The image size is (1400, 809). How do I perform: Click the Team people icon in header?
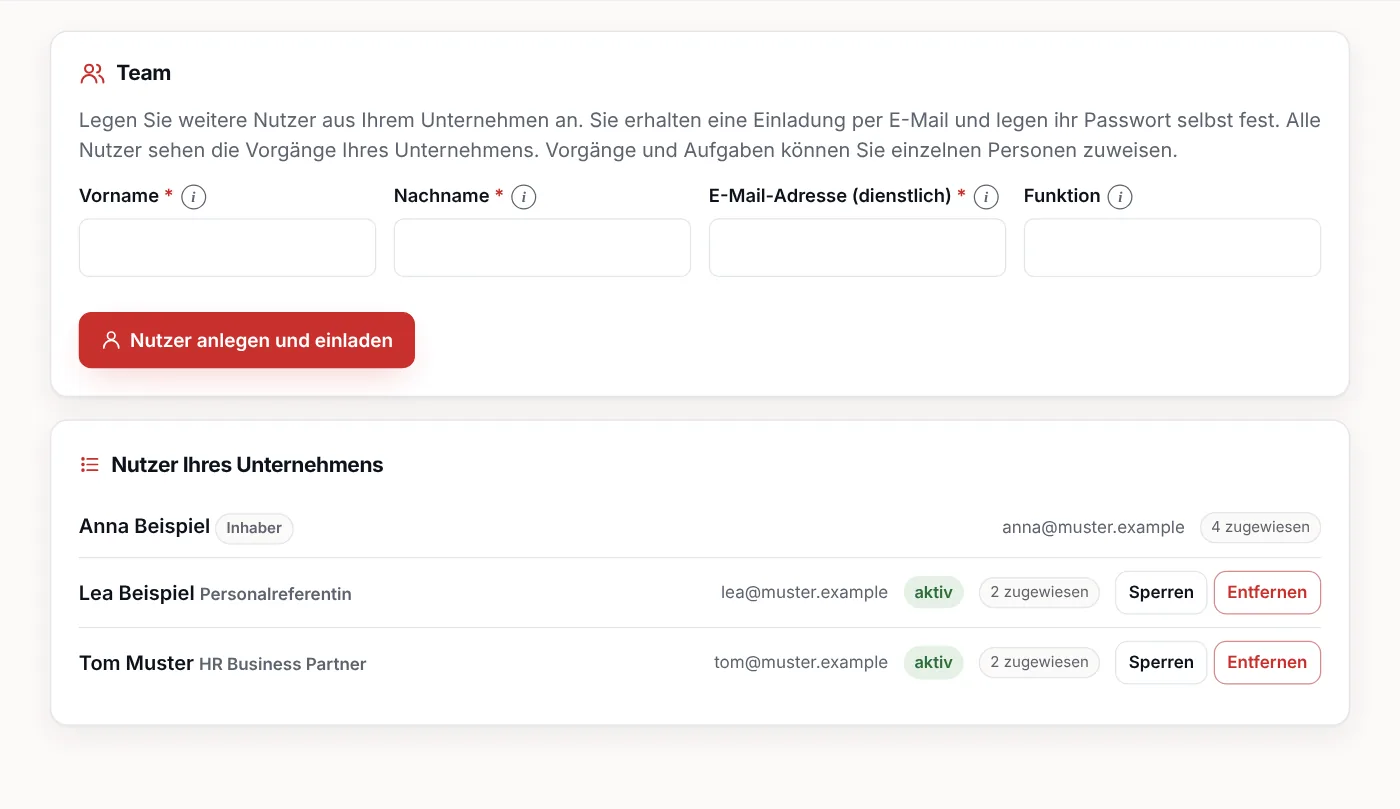pyautogui.click(x=93, y=73)
